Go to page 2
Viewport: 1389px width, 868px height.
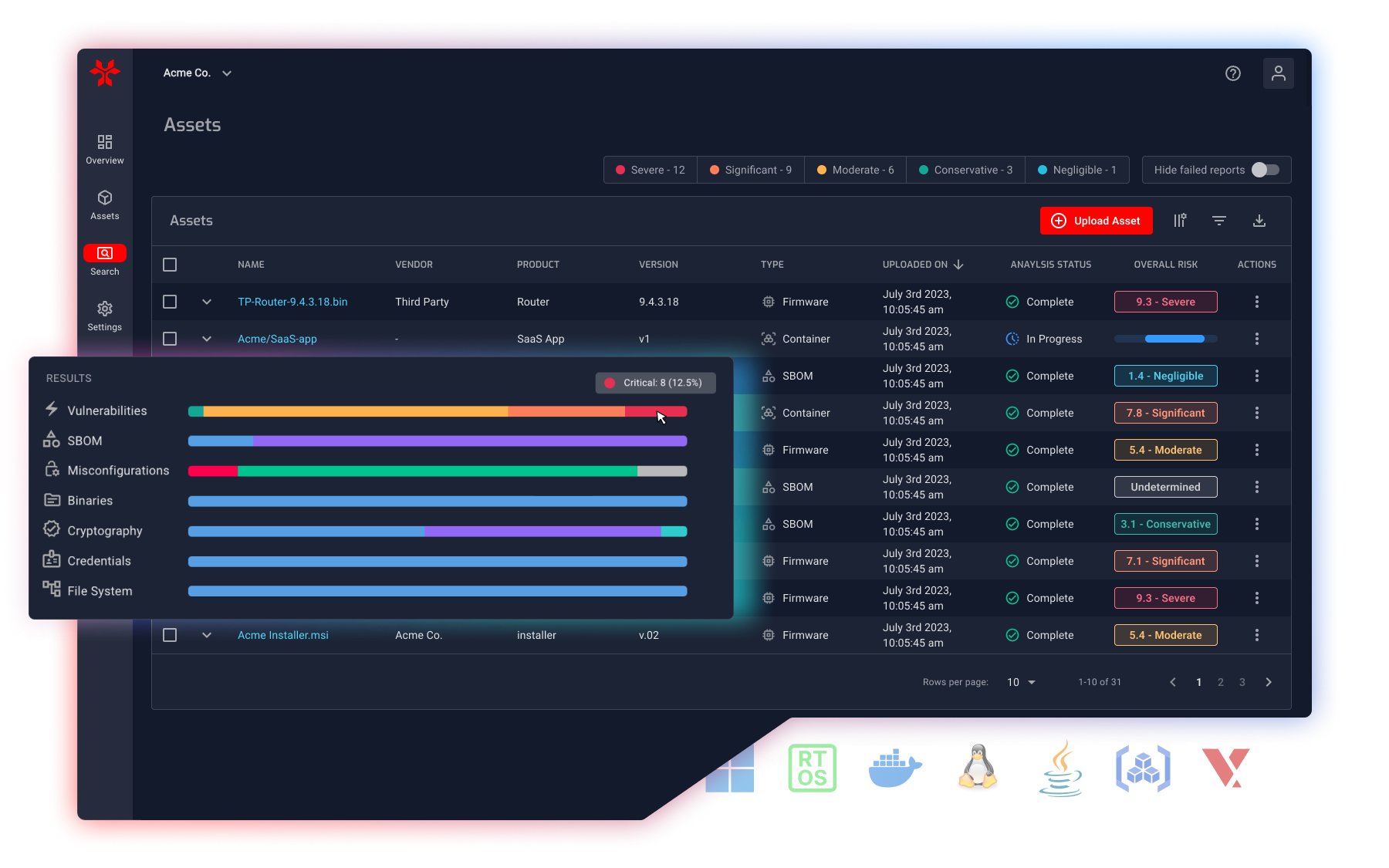[1221, 682]
